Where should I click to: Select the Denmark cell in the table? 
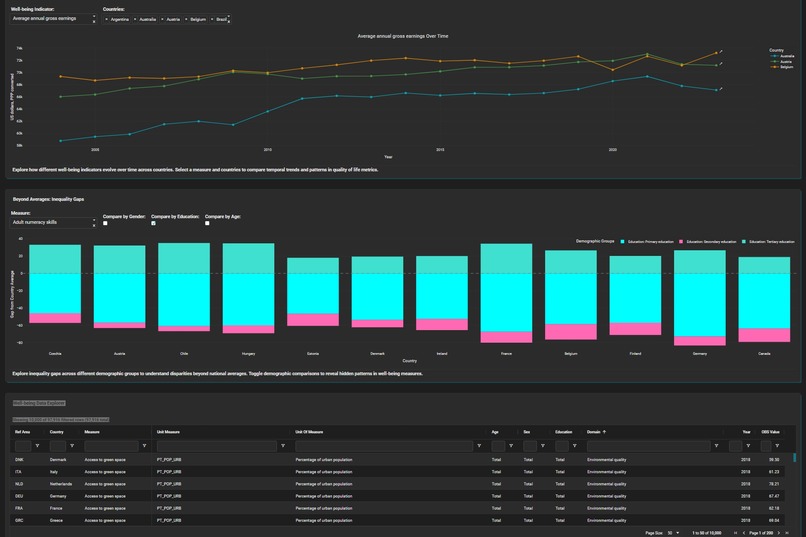(58, 460)
